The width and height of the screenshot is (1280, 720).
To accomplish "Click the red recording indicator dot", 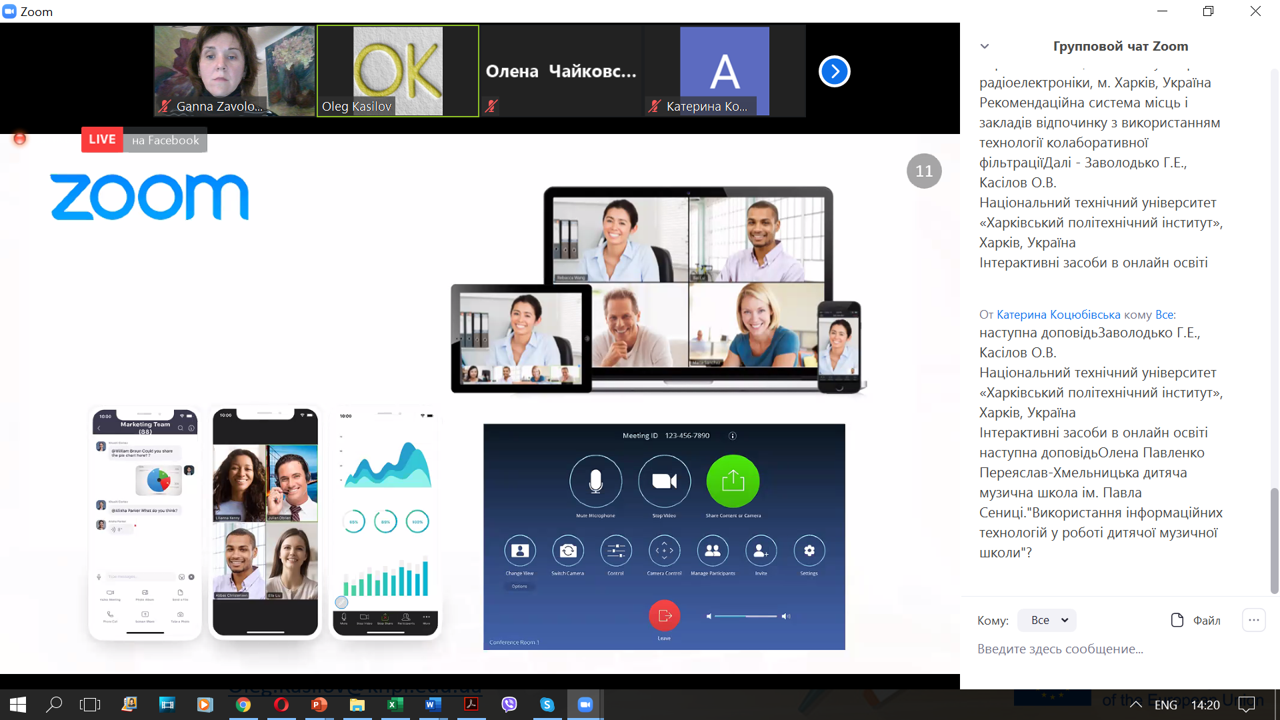I will pyautogui.click(x=19, y=139).
